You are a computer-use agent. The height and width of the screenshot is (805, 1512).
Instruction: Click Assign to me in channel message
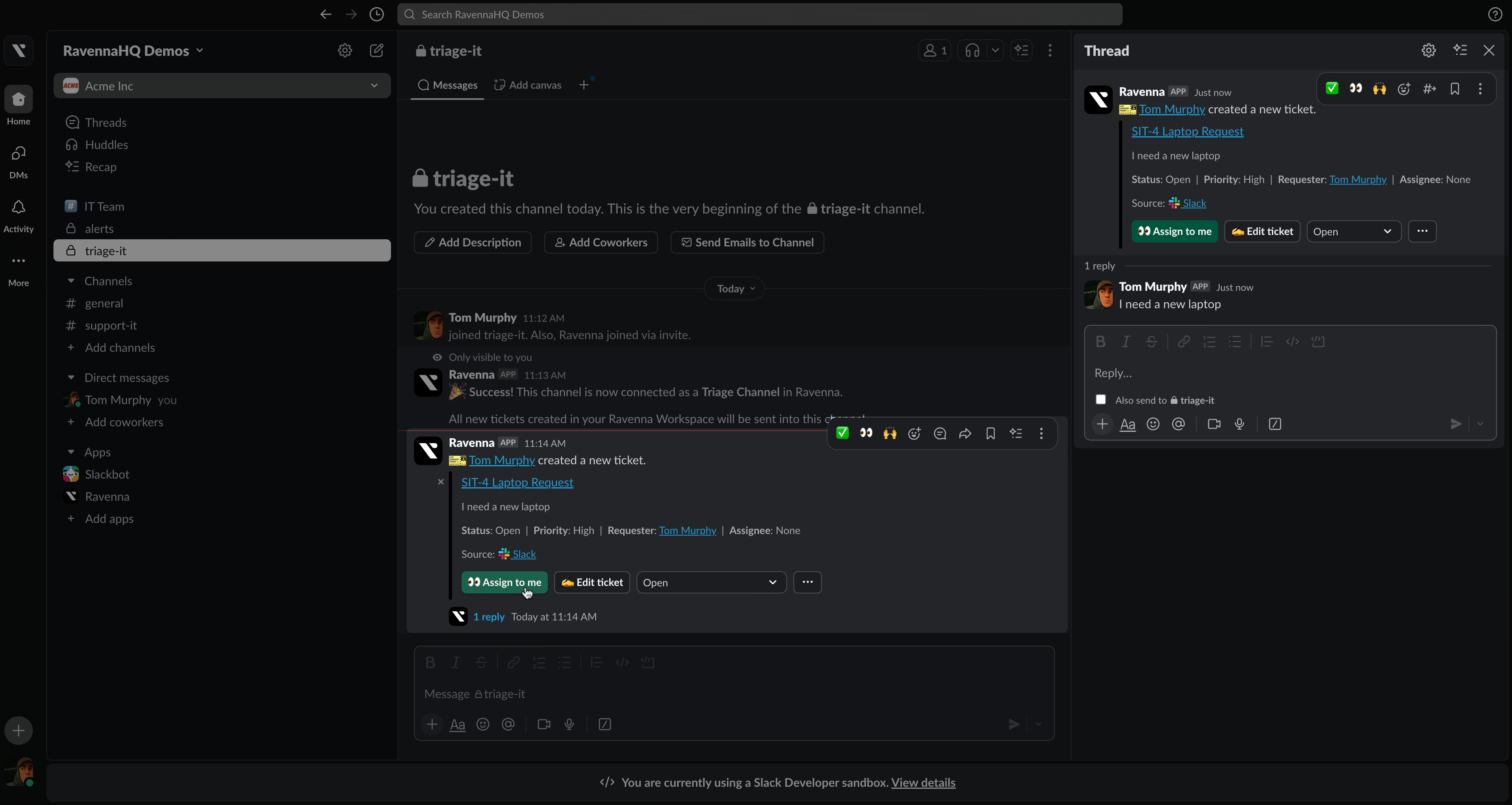click(504, 582)
